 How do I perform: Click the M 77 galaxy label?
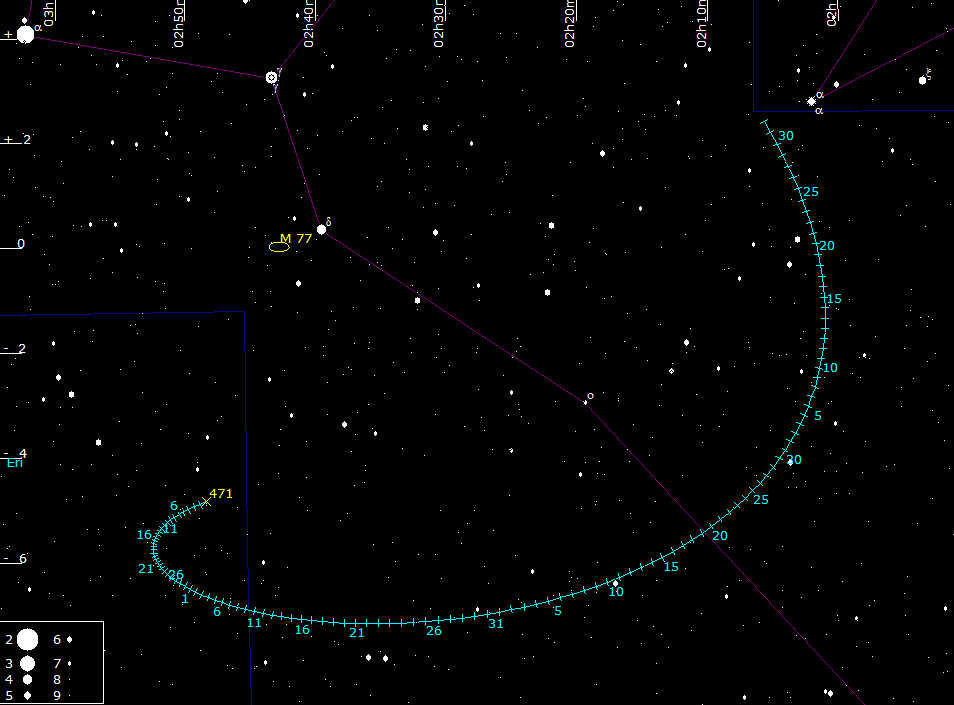(x=296, y=238)
